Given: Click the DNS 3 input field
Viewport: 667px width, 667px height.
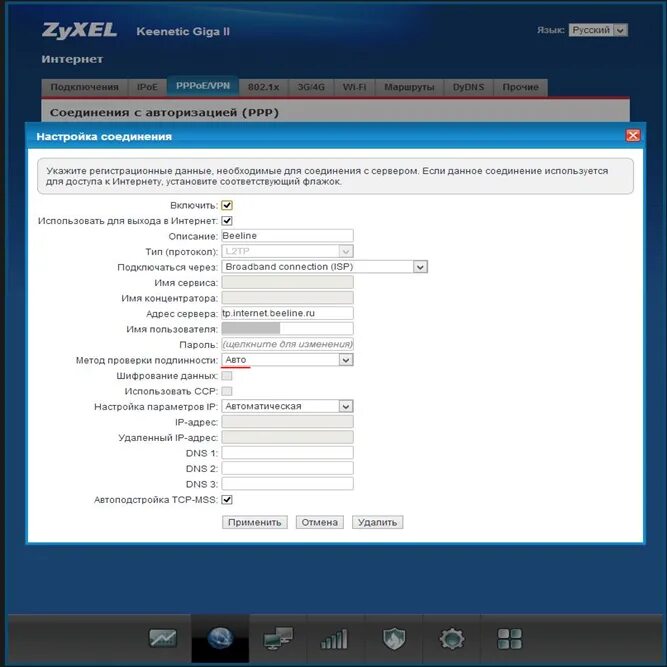Looking at the screenshot, I should coord(287,484).
